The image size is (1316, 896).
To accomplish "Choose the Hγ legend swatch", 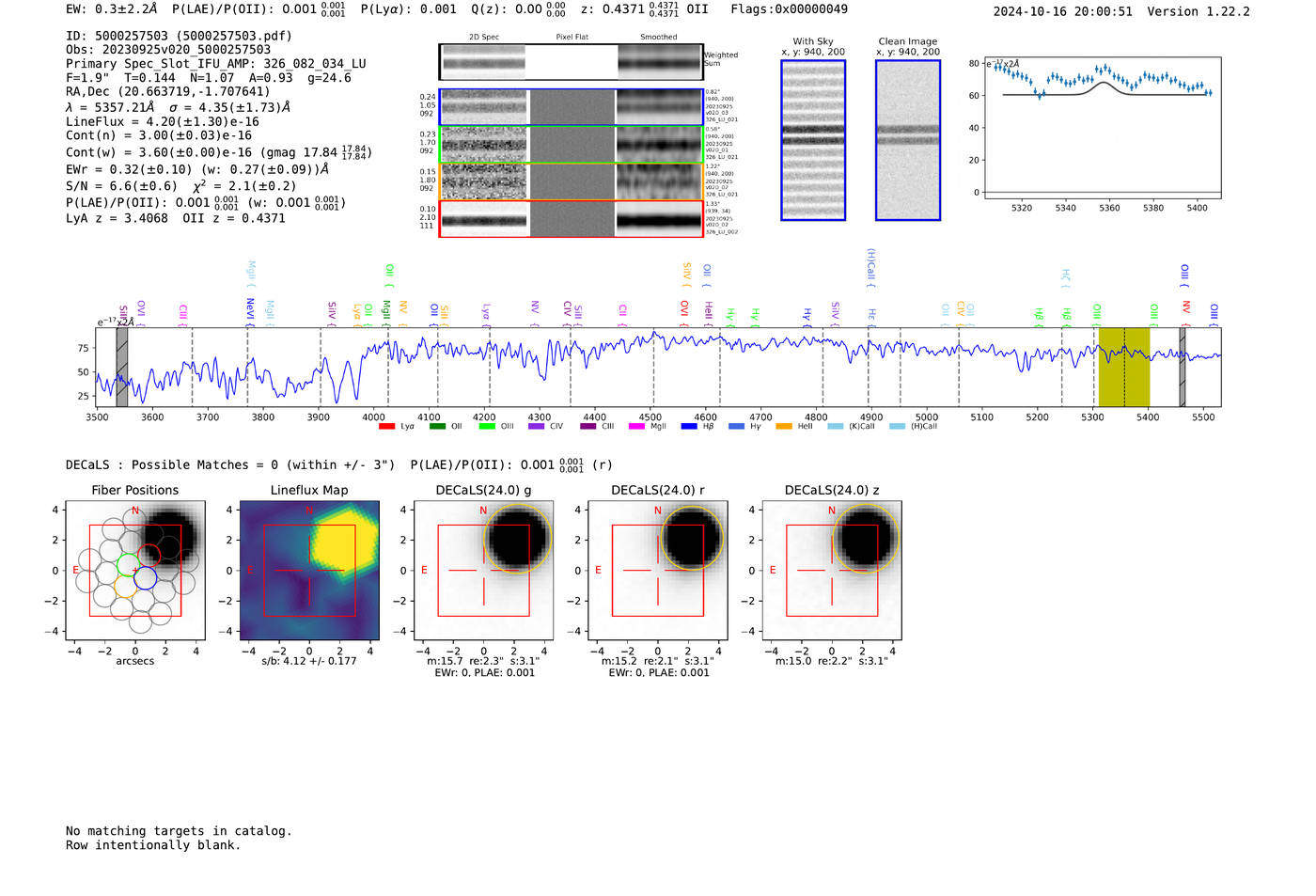I will click(736, 427).
